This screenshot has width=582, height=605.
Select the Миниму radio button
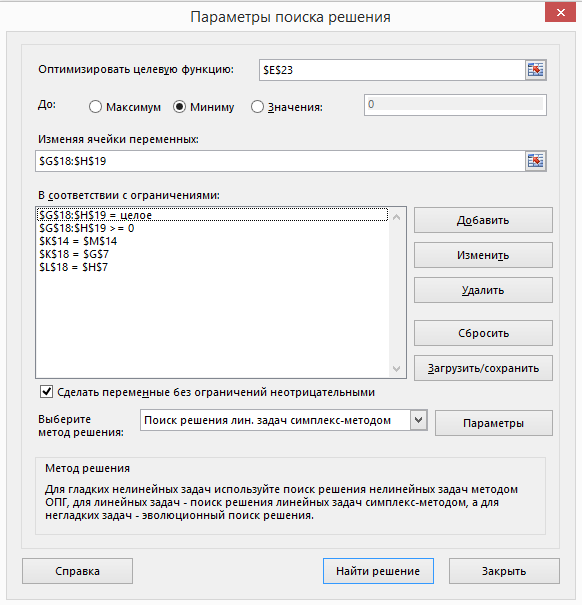pyautogui.click(x=179, y=107)
